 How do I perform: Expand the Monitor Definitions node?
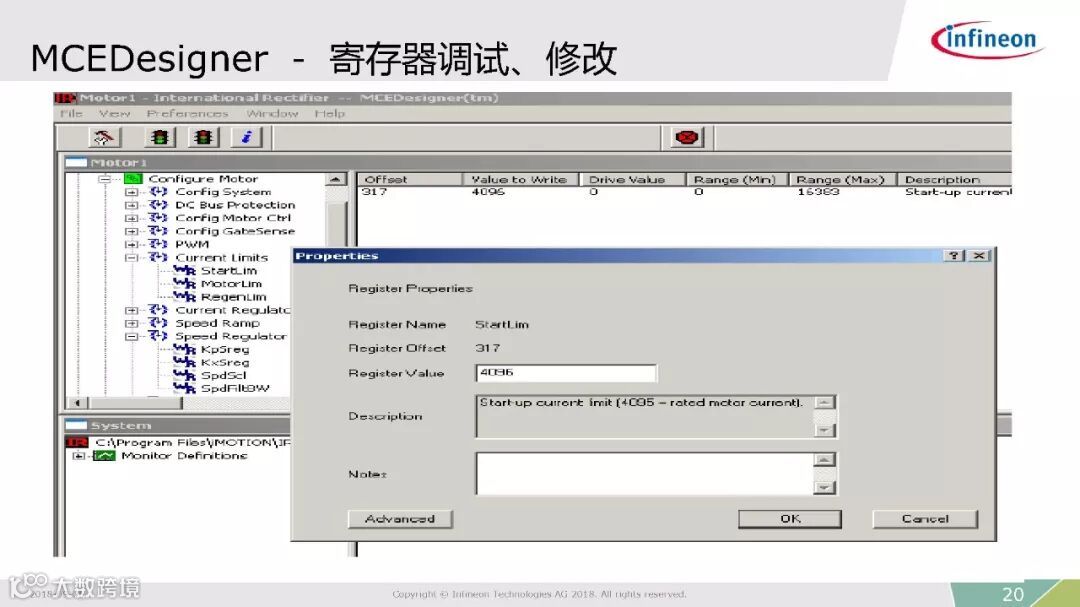pos(79,456)
